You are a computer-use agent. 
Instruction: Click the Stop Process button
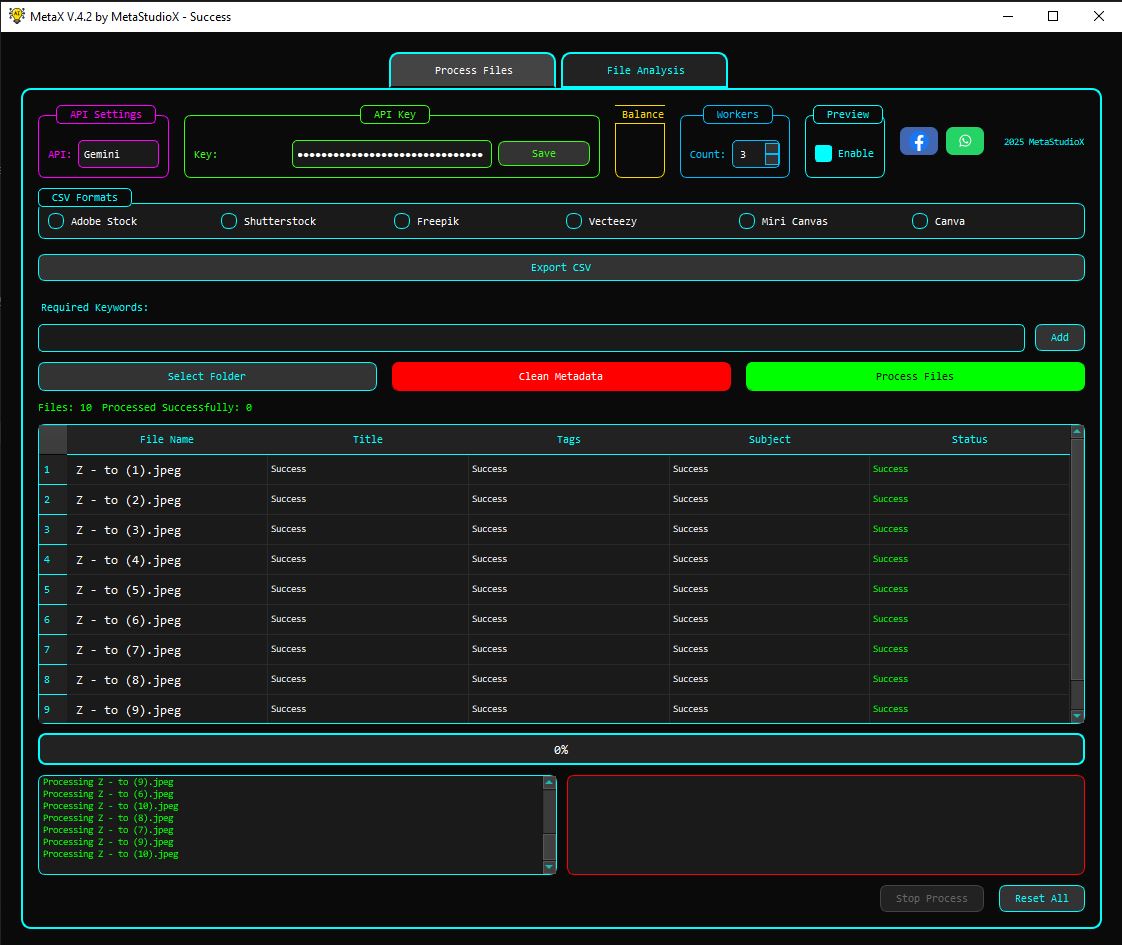932,899
